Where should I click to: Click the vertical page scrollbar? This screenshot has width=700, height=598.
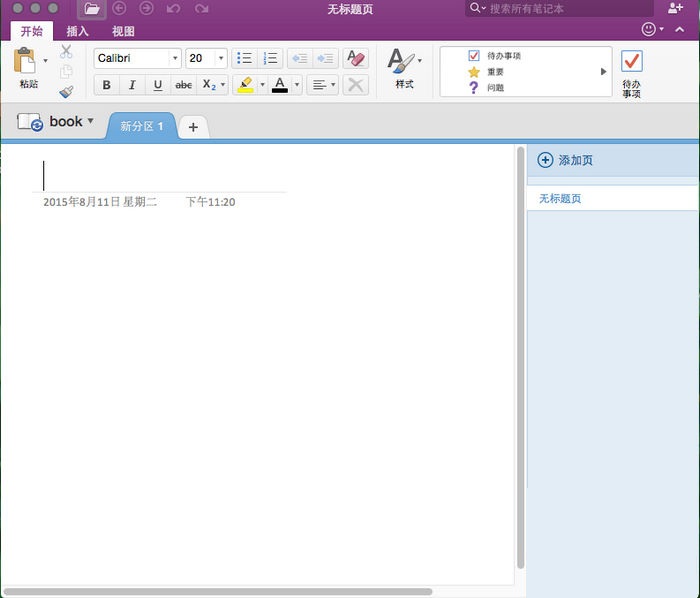[x=520, y=357]
